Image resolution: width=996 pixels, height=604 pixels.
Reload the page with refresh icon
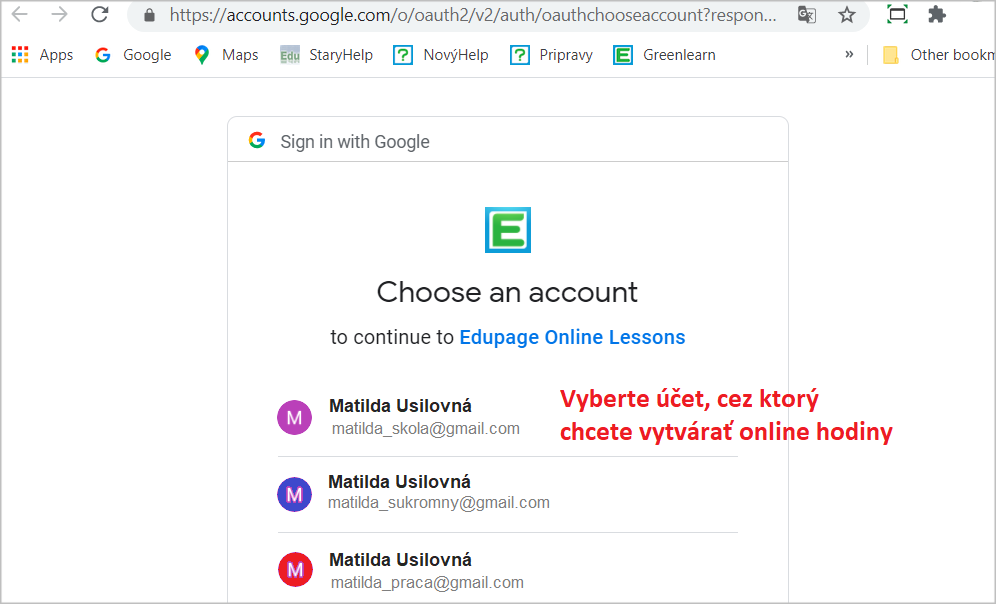(x=100, y=14)
